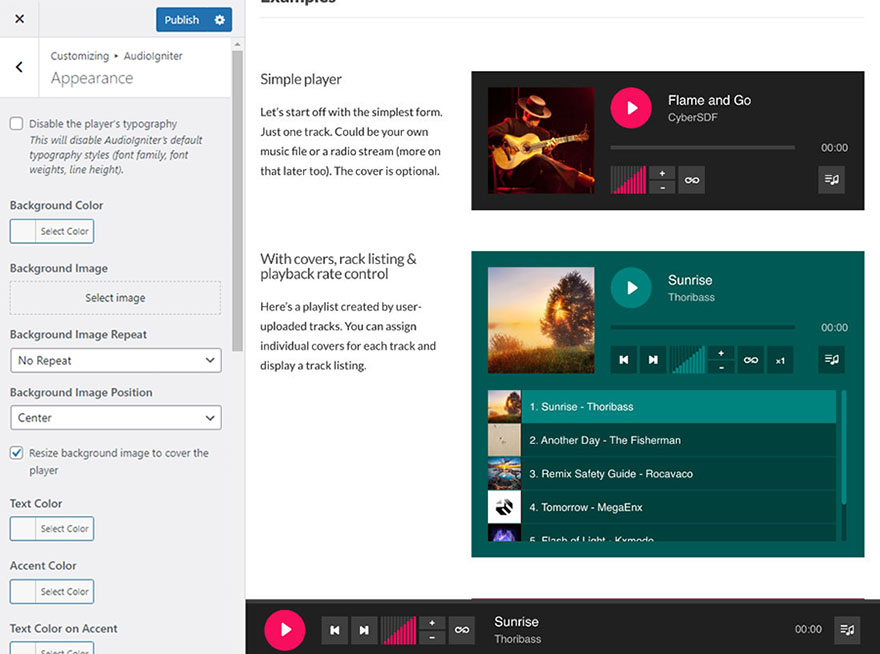Toggle repeat in bottom footer player
The height and width of the screenshot is (654, 880).
pyautogui.click(x=462, y=630)
